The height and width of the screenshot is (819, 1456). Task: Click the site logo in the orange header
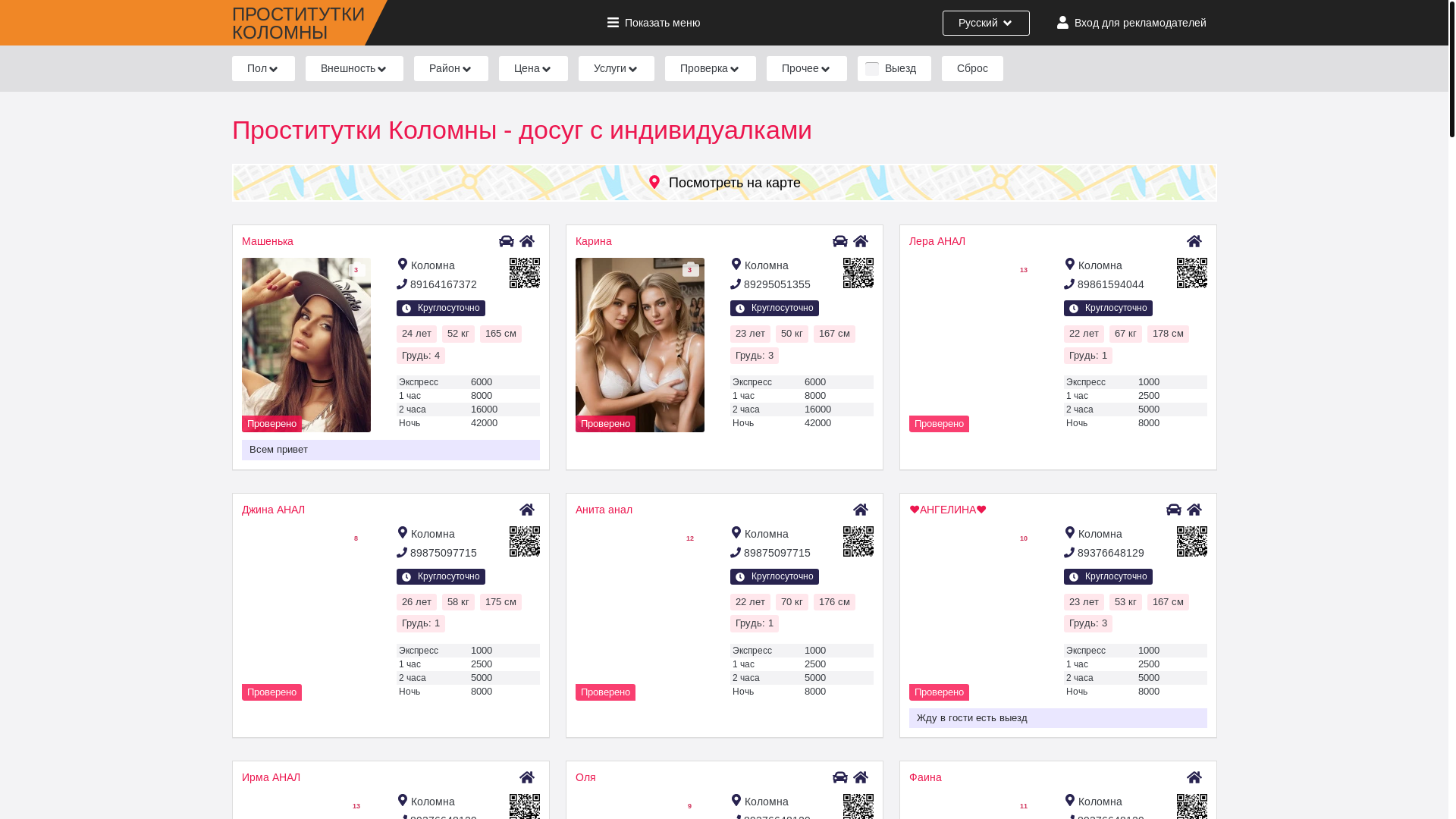[298, 24]
